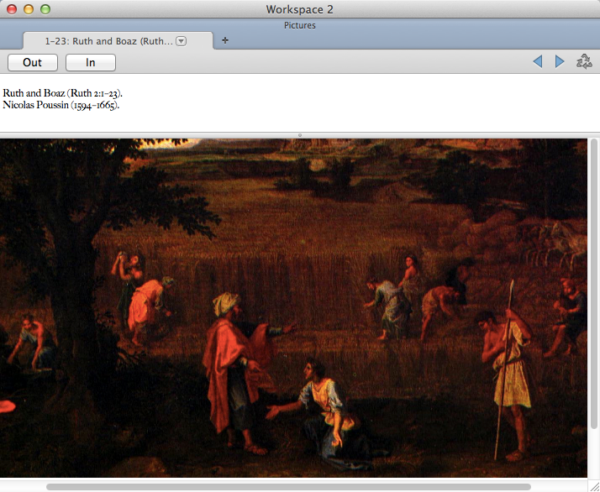This screenshot has width=600, height=492.
Task: Close the Workspace 2 window
Action: pyautogui.click(x=12, y=9)
